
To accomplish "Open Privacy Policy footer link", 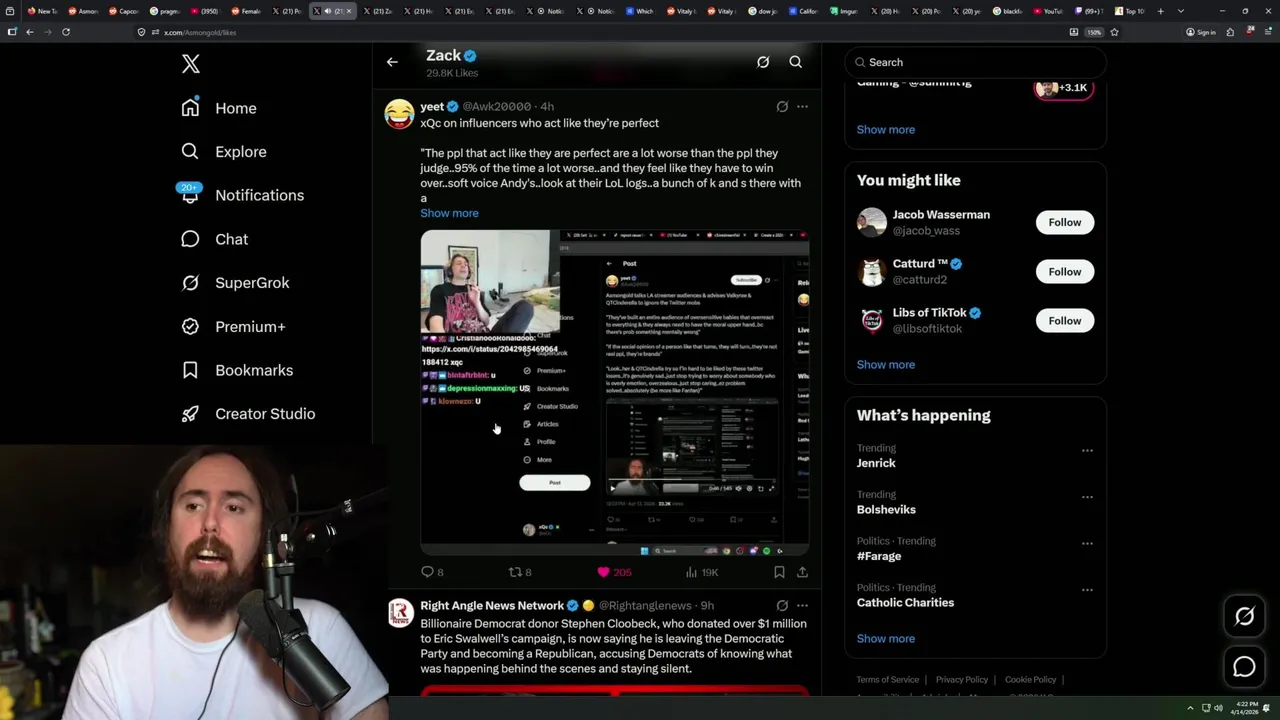I will (961, 680).
